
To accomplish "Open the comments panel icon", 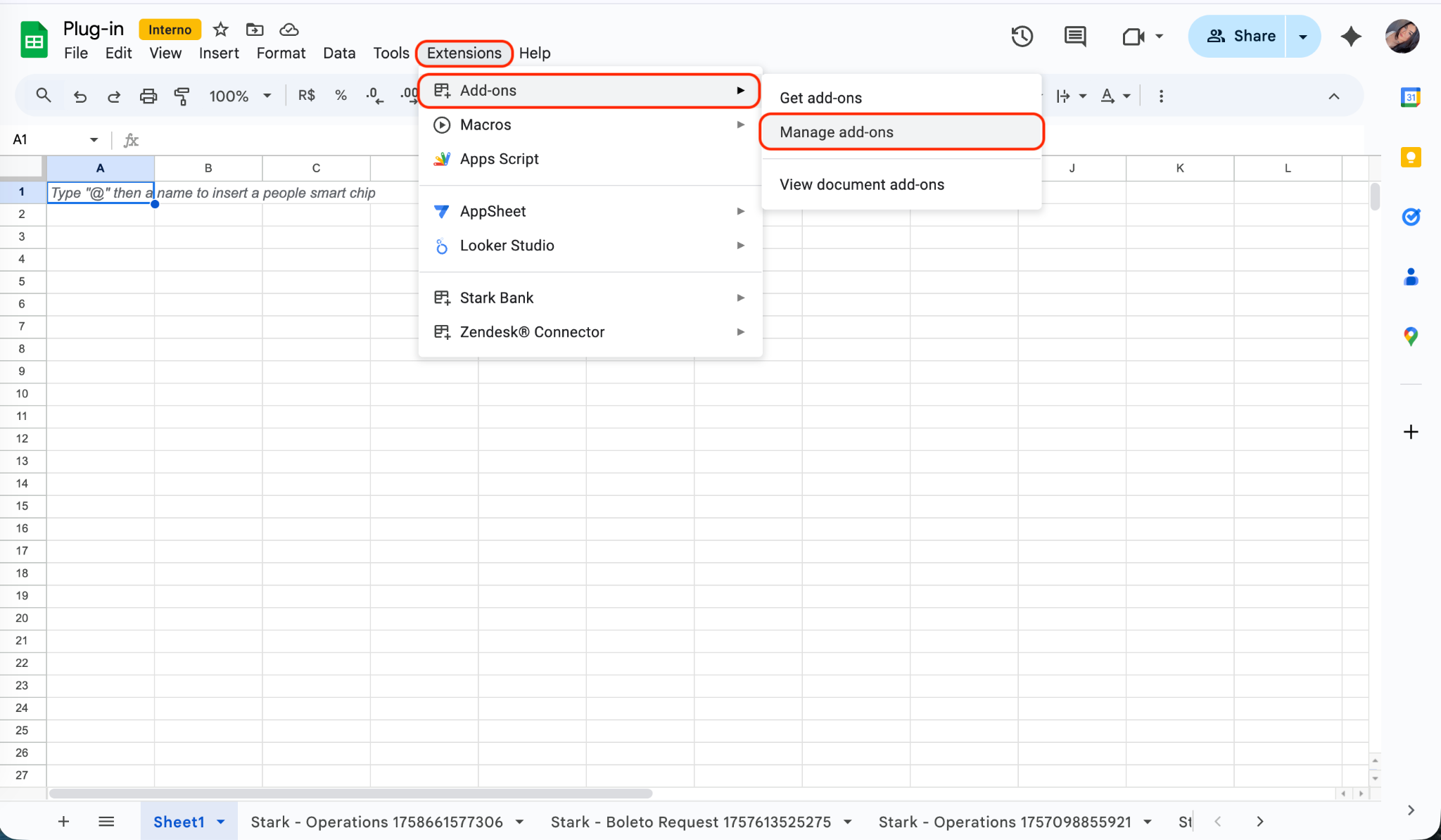I will pos(1074,37).
